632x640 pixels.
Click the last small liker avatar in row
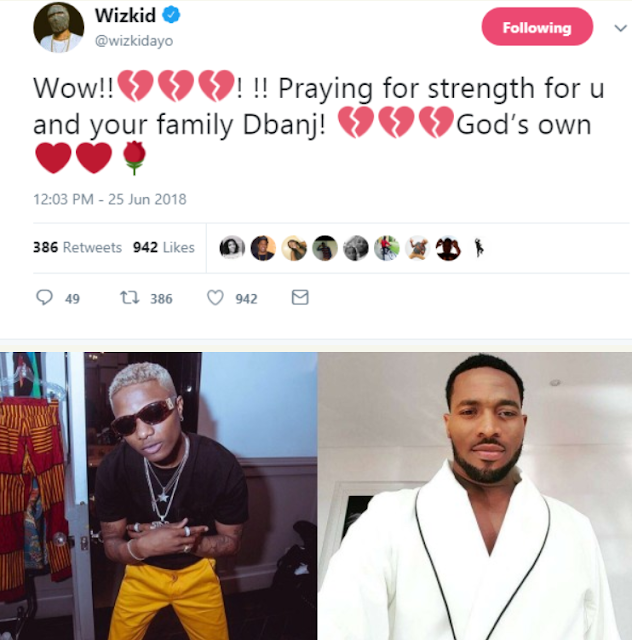coord(479,248)
